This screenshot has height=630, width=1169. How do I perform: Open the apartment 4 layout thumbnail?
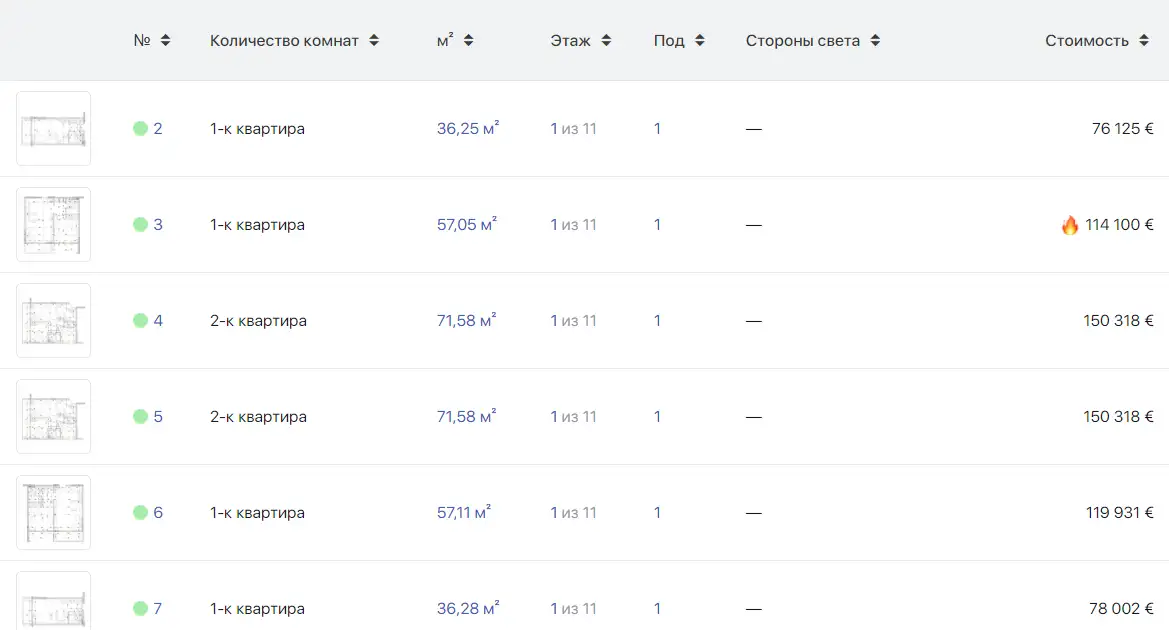[54, 321]
